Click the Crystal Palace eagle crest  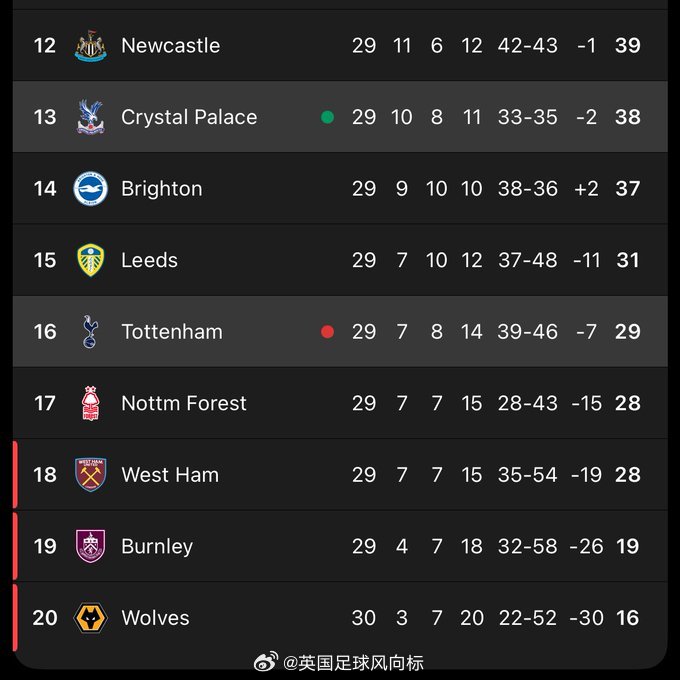91,117
